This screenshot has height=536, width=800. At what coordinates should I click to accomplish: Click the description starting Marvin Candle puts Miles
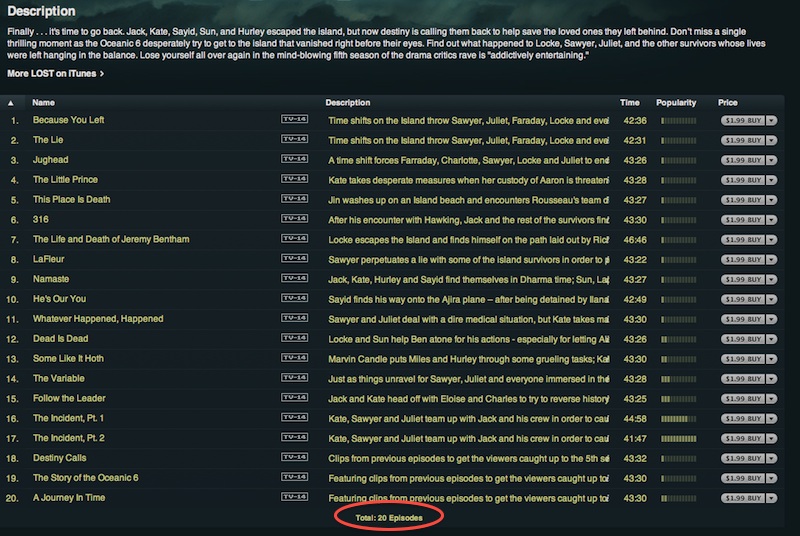click(x=468, y=359)
